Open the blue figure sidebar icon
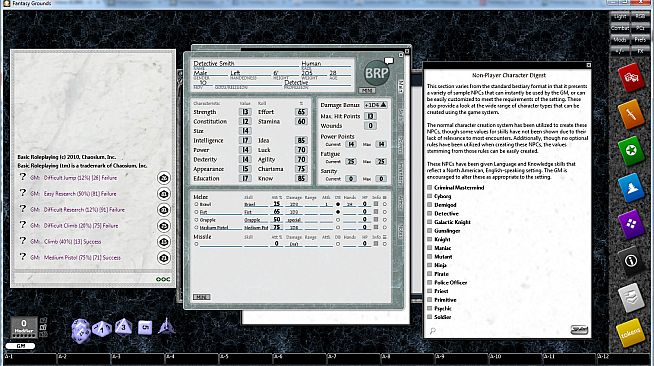Viewport: 654px width, 366px height. (x=631, y=187)
